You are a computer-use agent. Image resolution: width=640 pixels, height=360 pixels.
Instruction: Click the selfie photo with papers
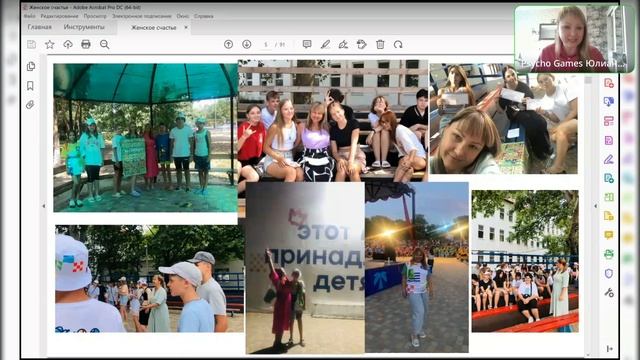click(x=504, y=118)
